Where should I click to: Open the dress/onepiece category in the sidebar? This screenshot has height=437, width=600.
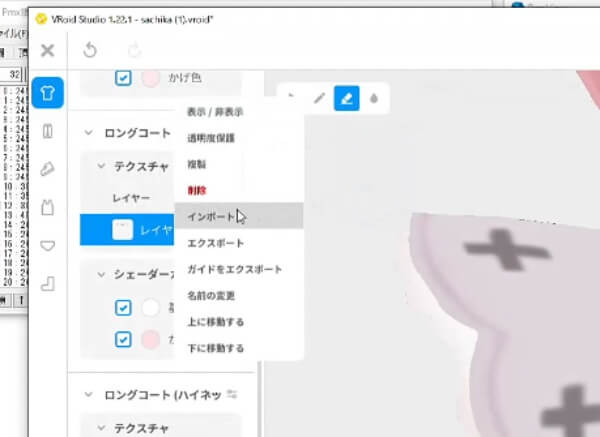coord(48,208)
